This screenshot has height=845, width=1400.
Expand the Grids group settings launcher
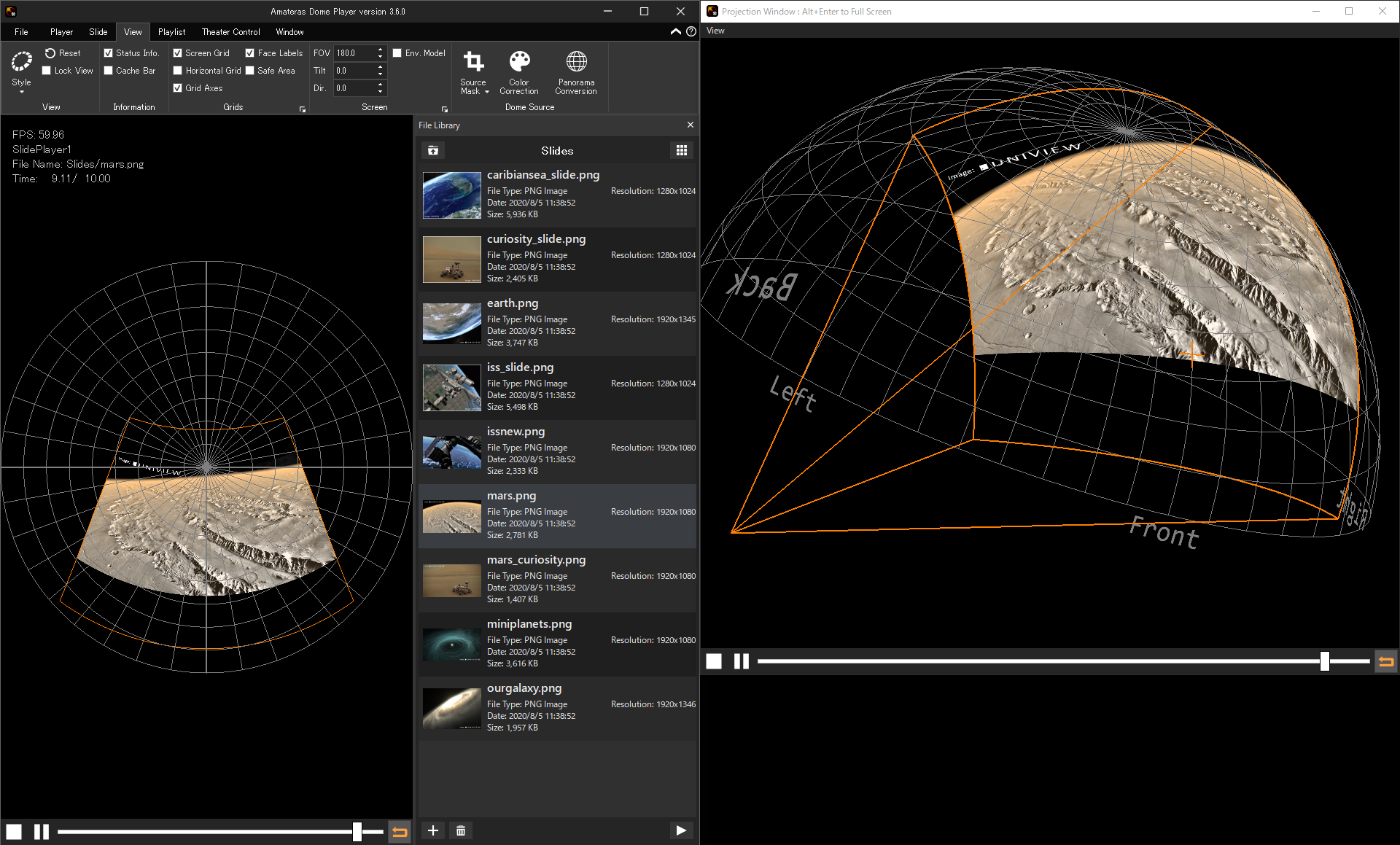(303, 109)
